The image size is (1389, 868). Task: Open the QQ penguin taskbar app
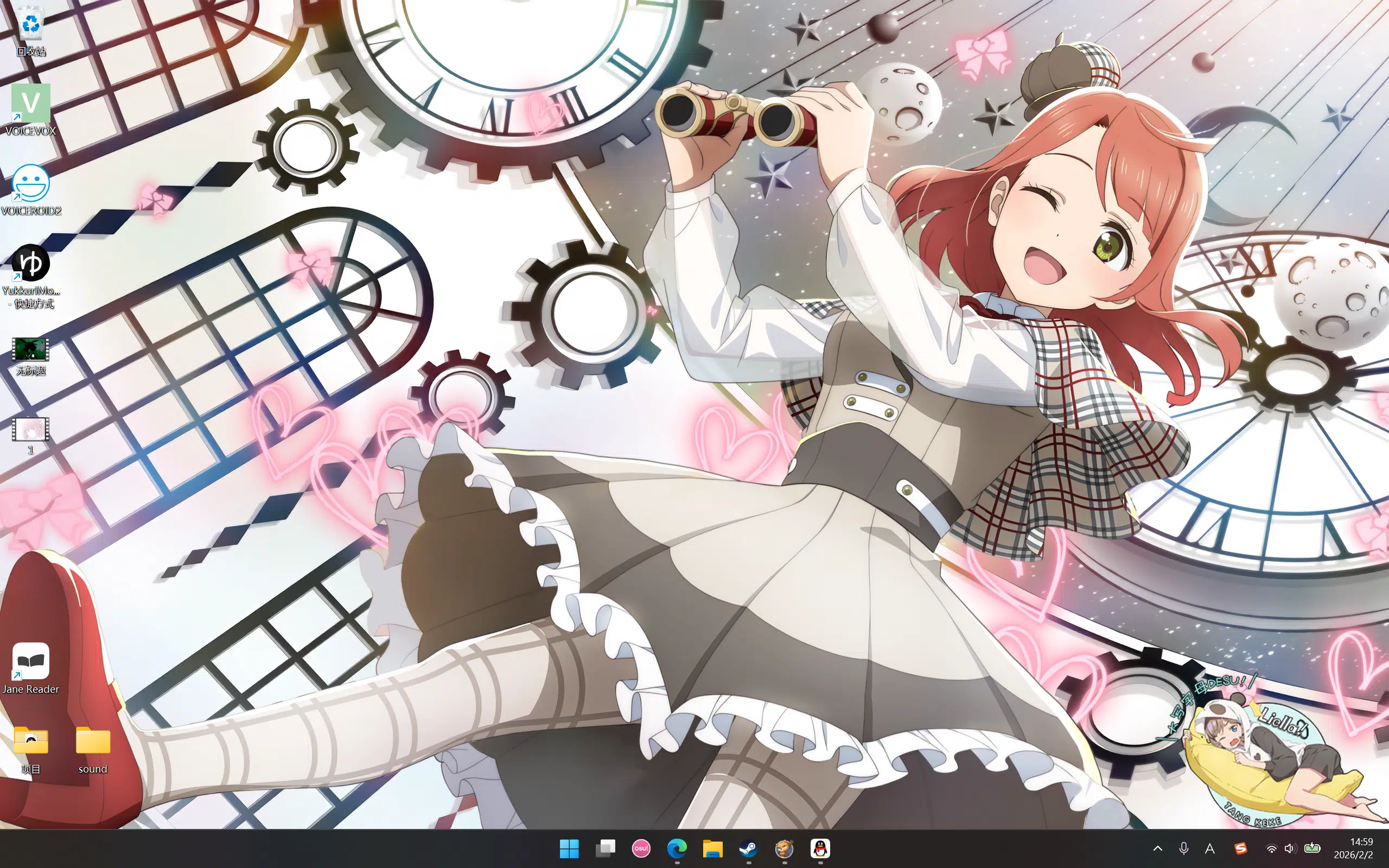pyautogui.click(x=820, y=848)
